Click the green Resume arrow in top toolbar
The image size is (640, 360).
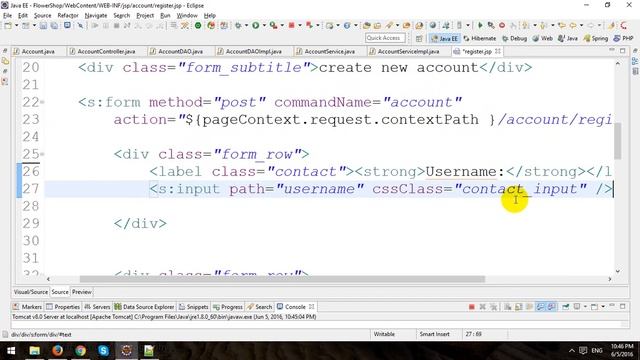point(480,25)
